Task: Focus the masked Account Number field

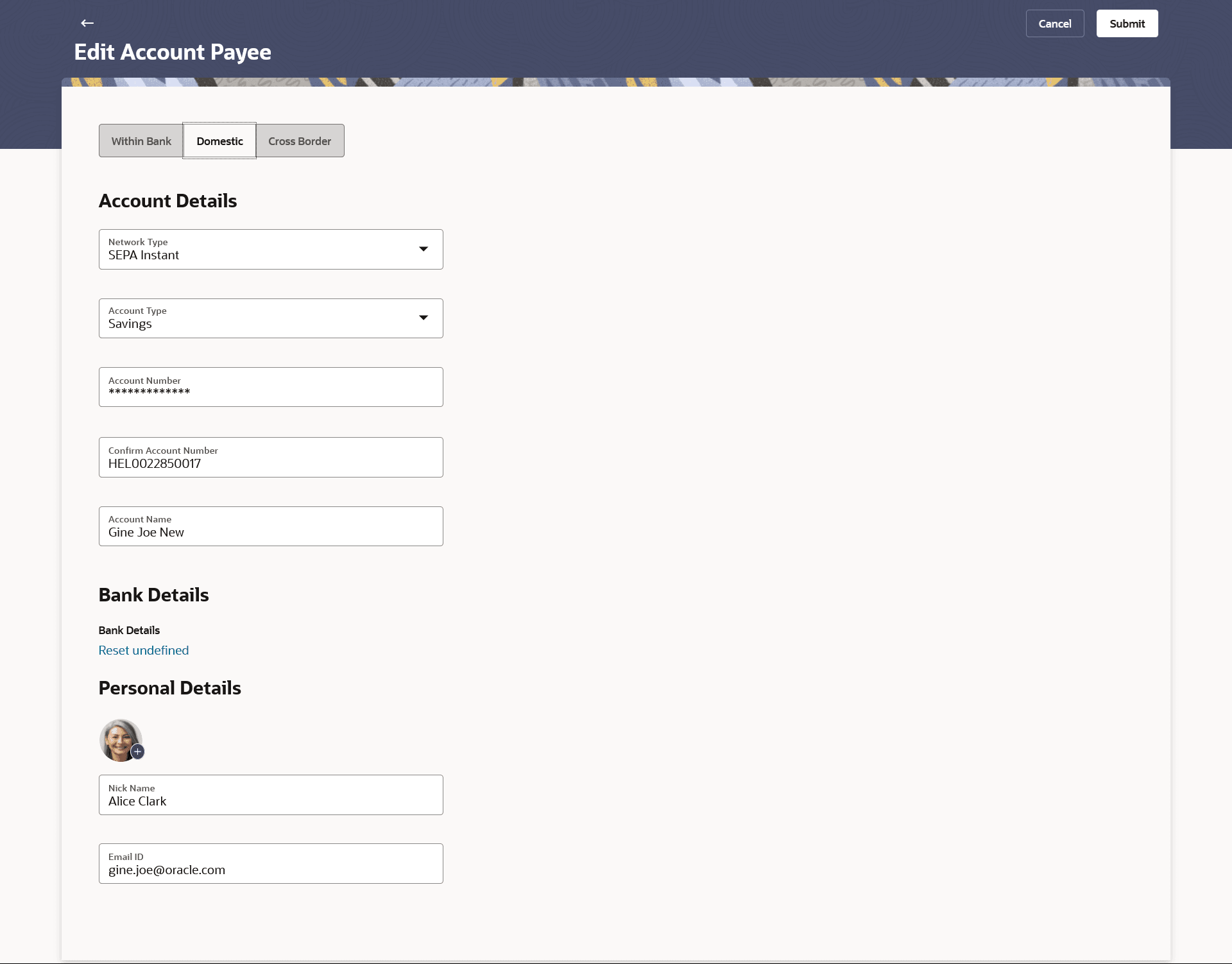Action: pyautogui.click(x=271, y=387)
